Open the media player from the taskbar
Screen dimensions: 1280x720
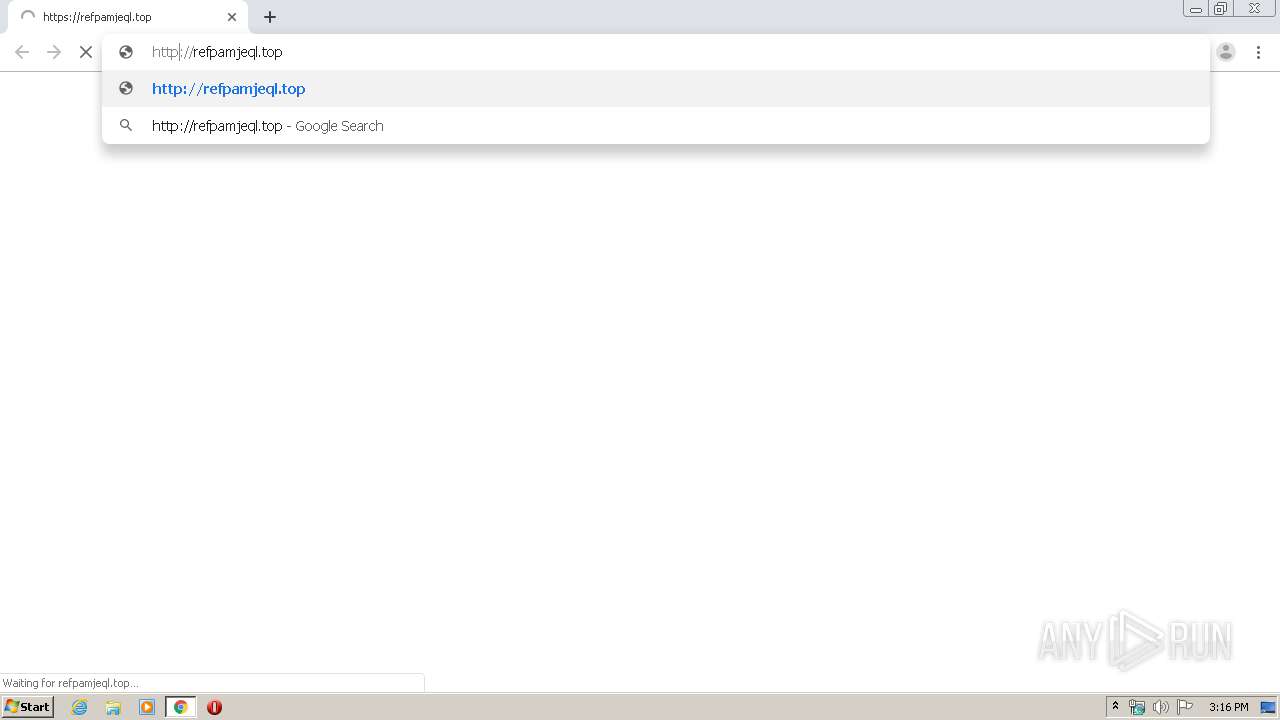tap(147, 707)
